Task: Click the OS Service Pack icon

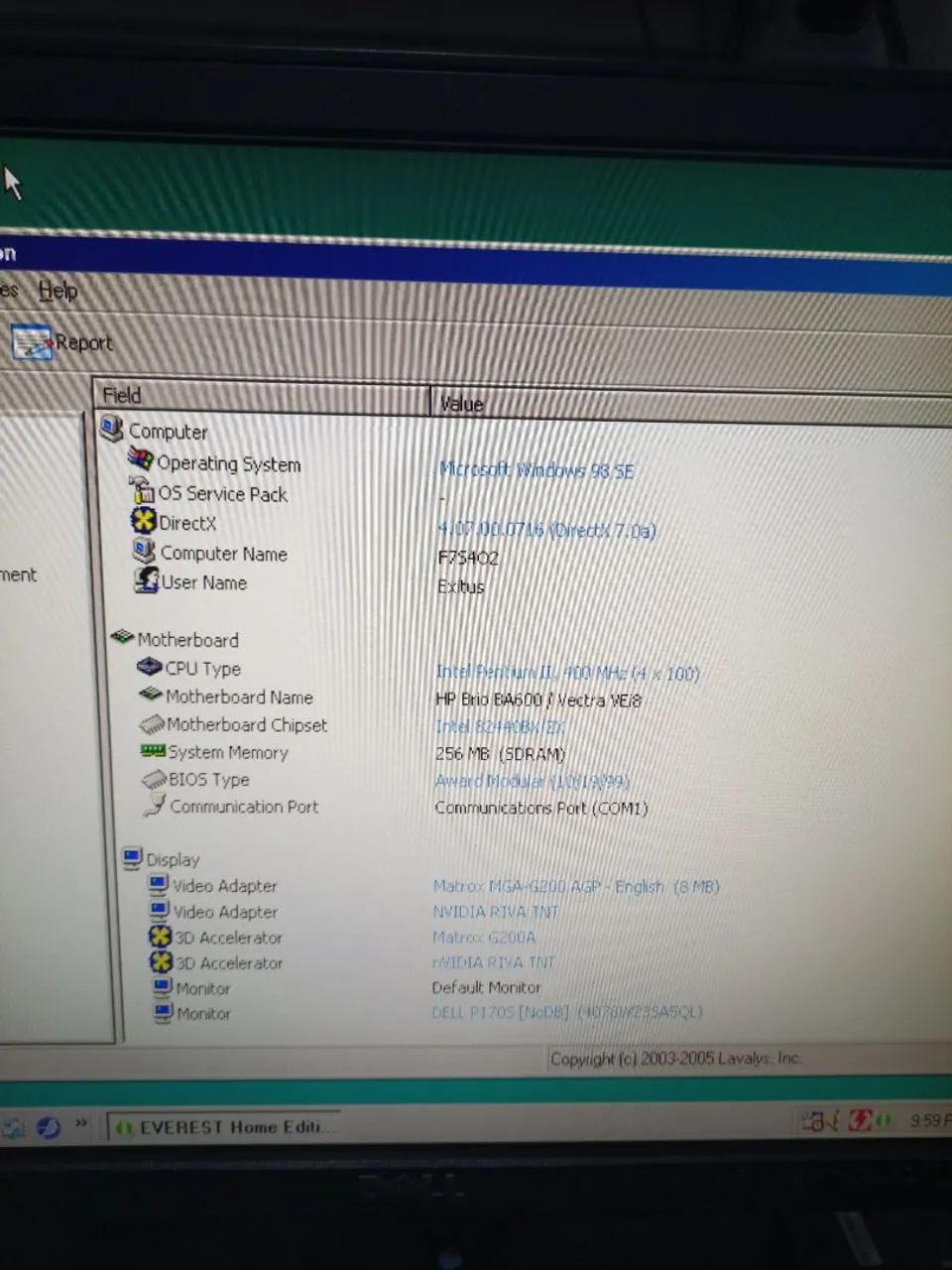Action: coord(142,490)
